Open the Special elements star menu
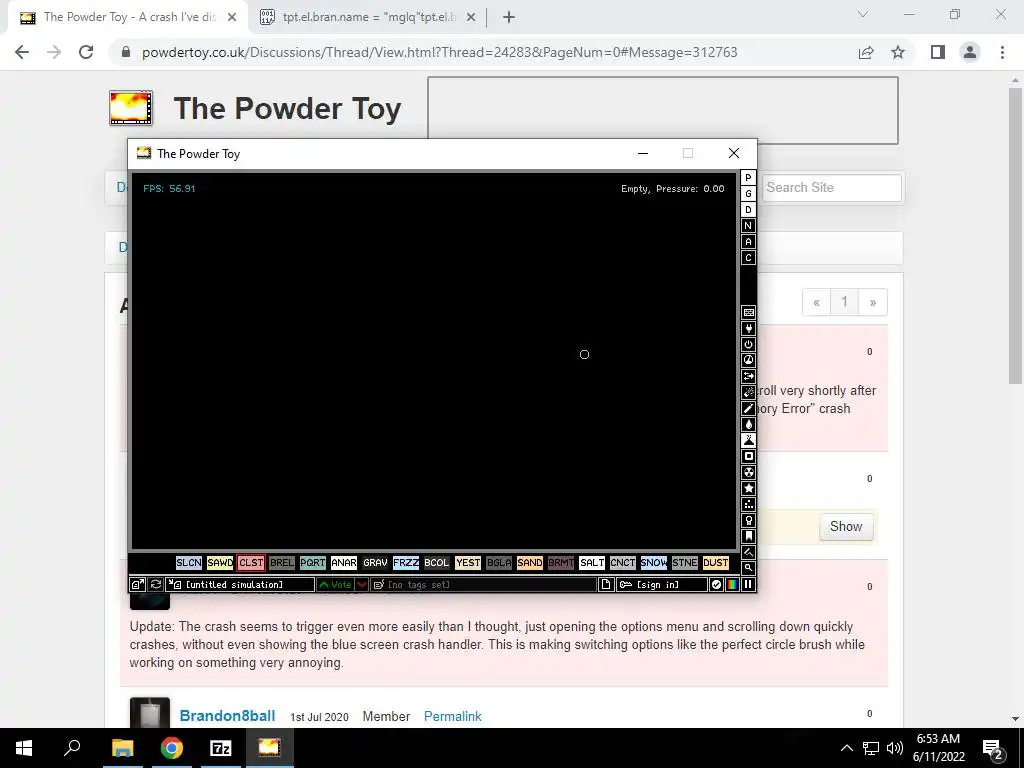 (x=748, y=488)
